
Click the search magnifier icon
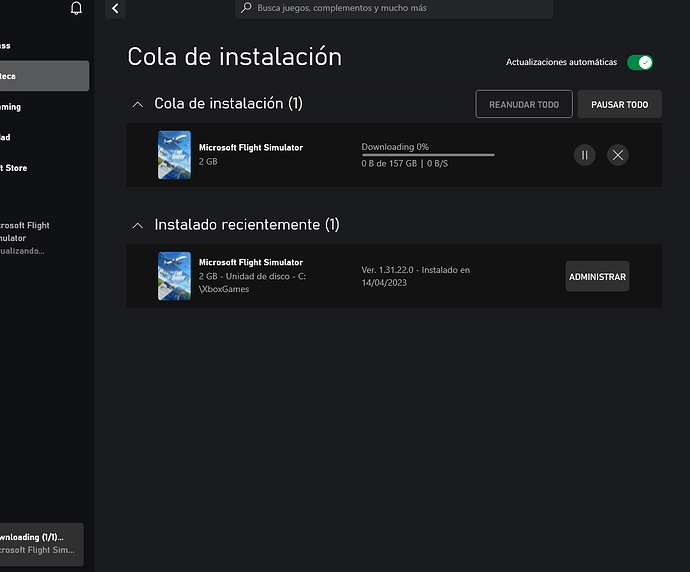pyautogui.click(x=246, y=7)
